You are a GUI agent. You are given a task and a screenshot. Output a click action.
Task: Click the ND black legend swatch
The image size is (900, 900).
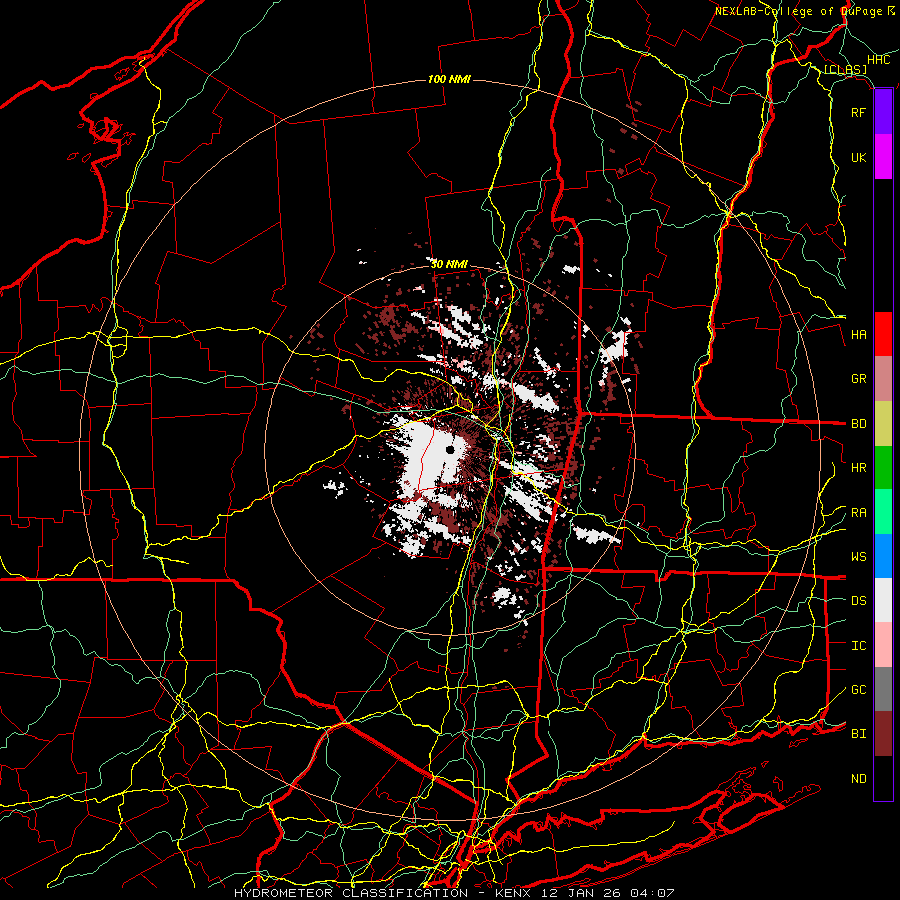[x=883, y=778]
